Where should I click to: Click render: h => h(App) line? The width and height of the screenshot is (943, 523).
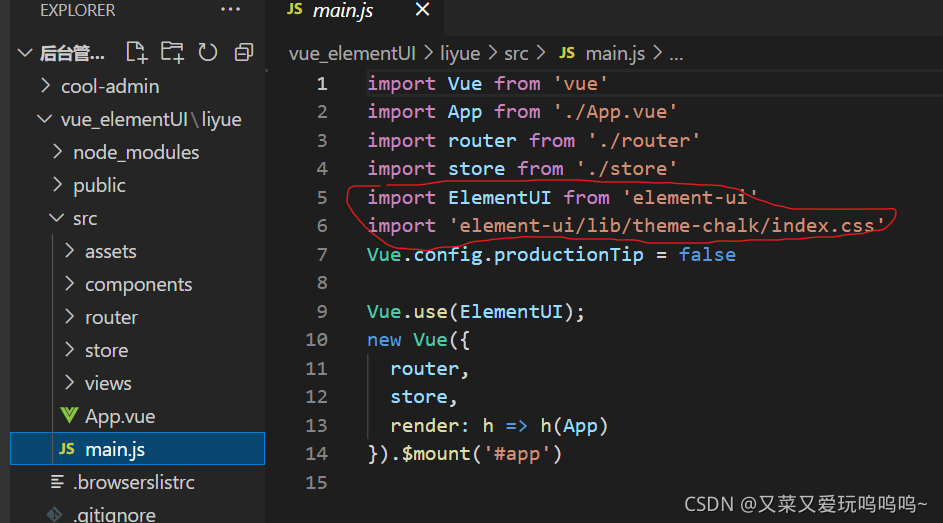tap(499, 426)
